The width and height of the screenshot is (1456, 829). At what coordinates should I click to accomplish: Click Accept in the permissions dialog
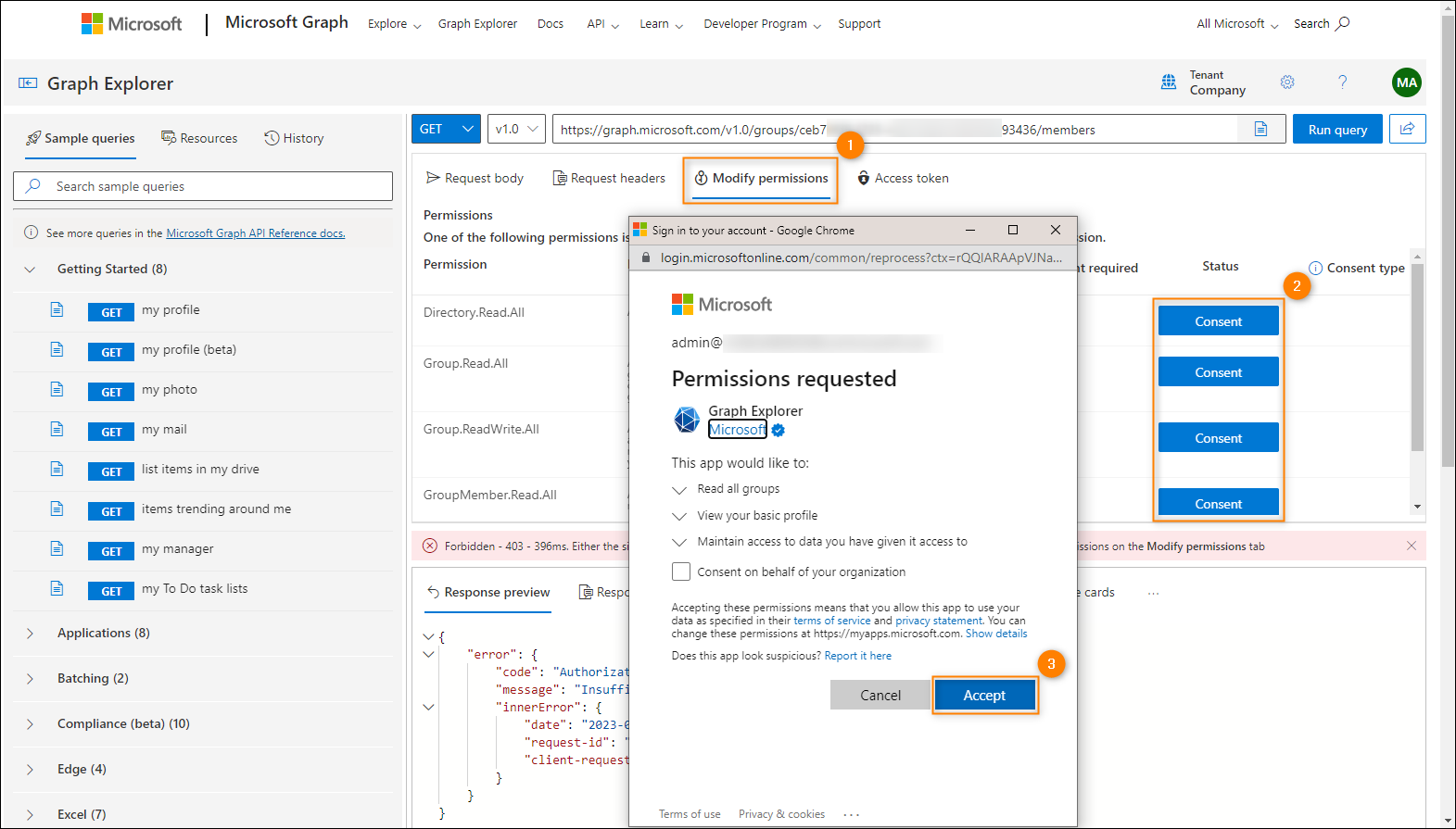[984, 695]
